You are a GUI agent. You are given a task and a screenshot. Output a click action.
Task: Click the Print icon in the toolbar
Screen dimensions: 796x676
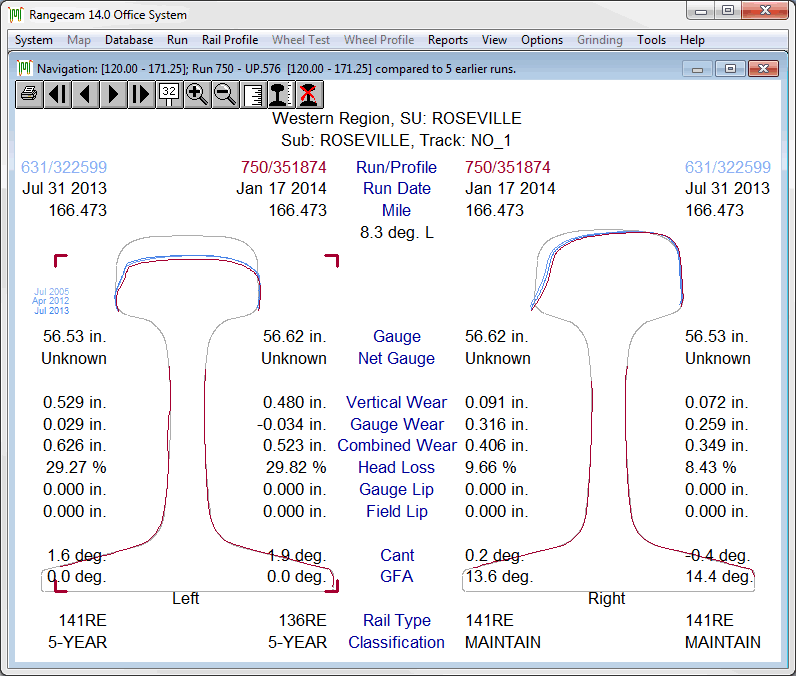[x=29, y=94]
